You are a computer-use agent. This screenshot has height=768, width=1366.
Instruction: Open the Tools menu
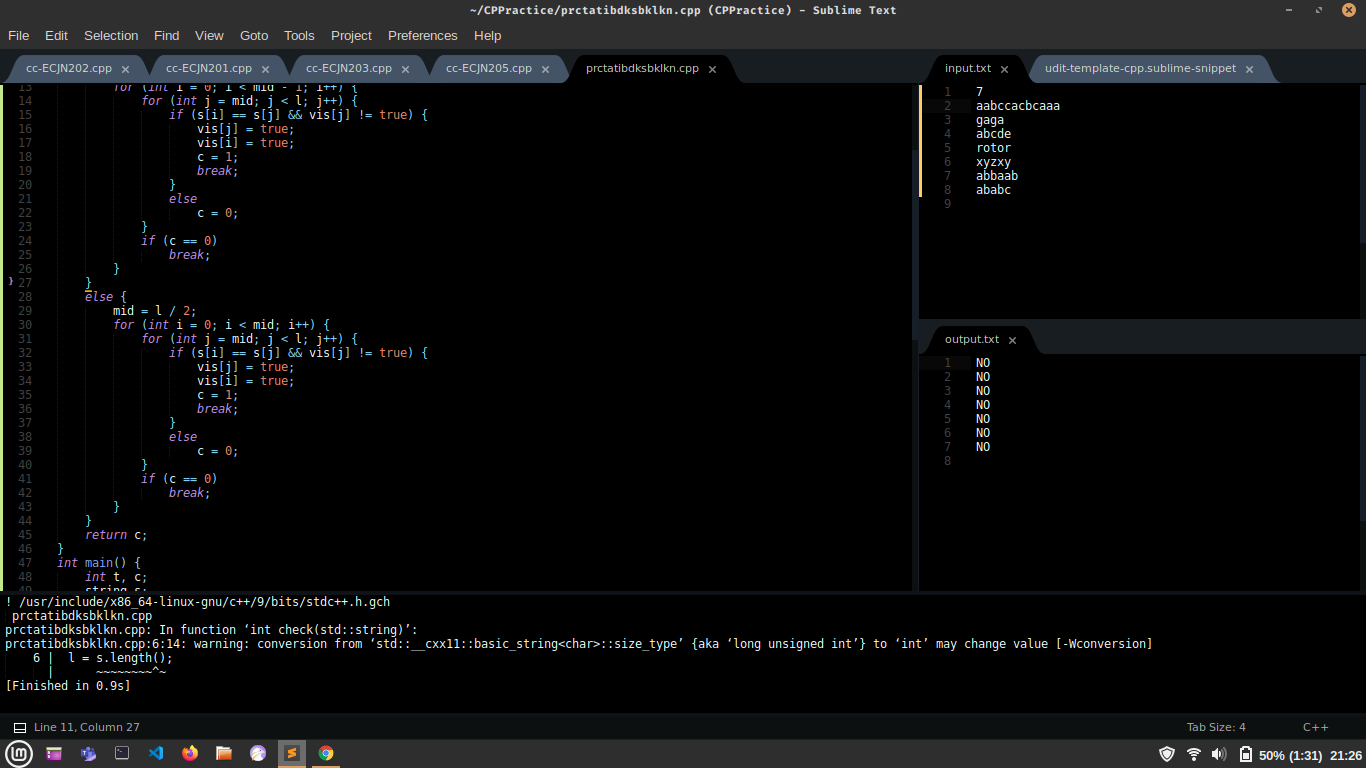[x=299, y=35]
